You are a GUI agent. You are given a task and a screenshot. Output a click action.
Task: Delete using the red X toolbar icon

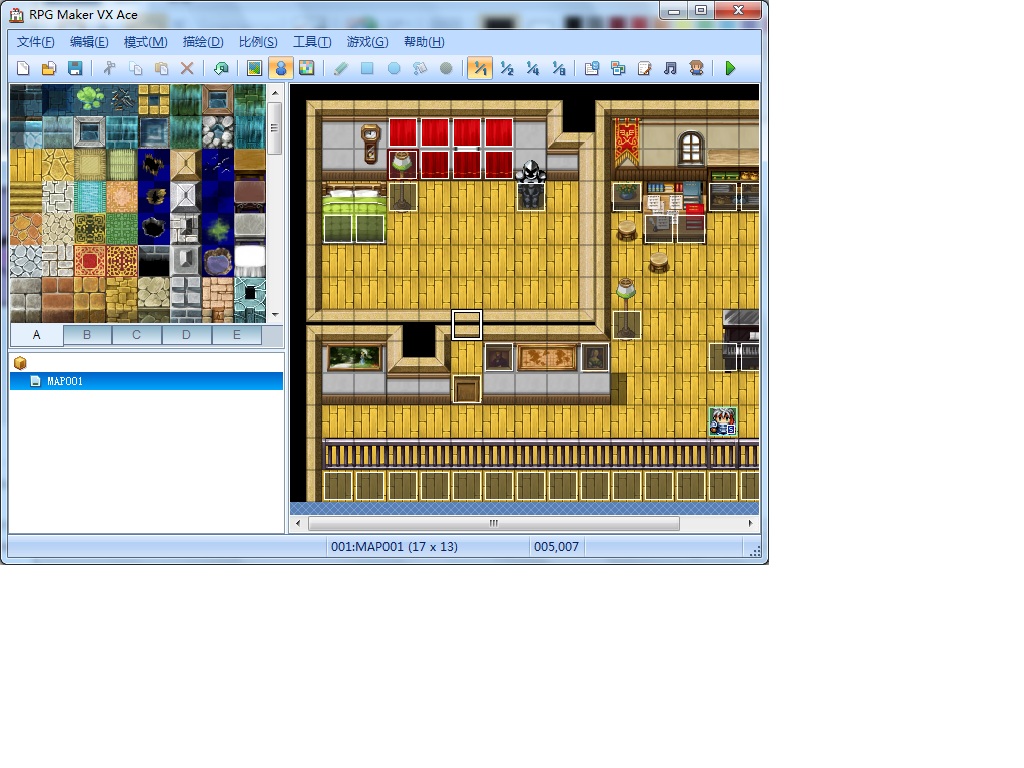pos(187,68)
